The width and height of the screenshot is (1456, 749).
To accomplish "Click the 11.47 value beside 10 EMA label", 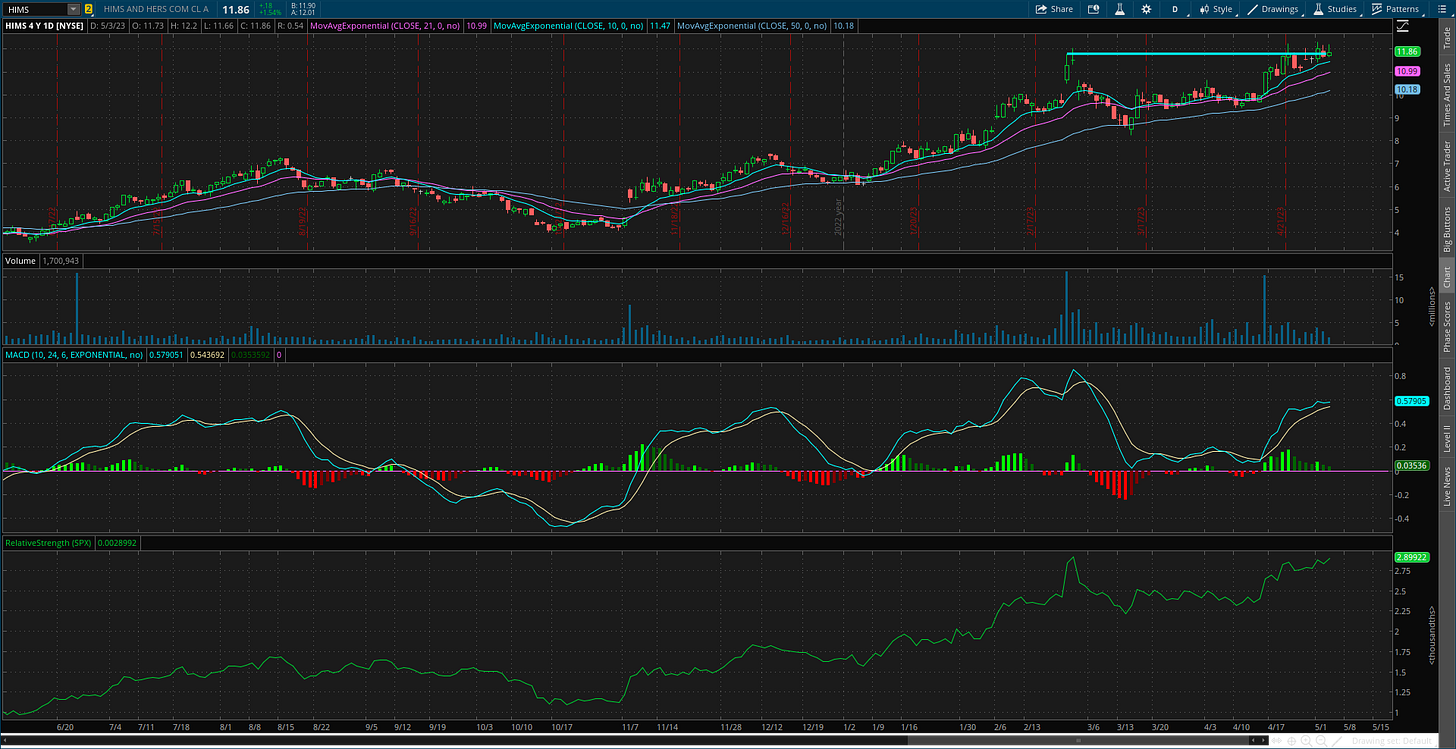I will coord(660,24).
